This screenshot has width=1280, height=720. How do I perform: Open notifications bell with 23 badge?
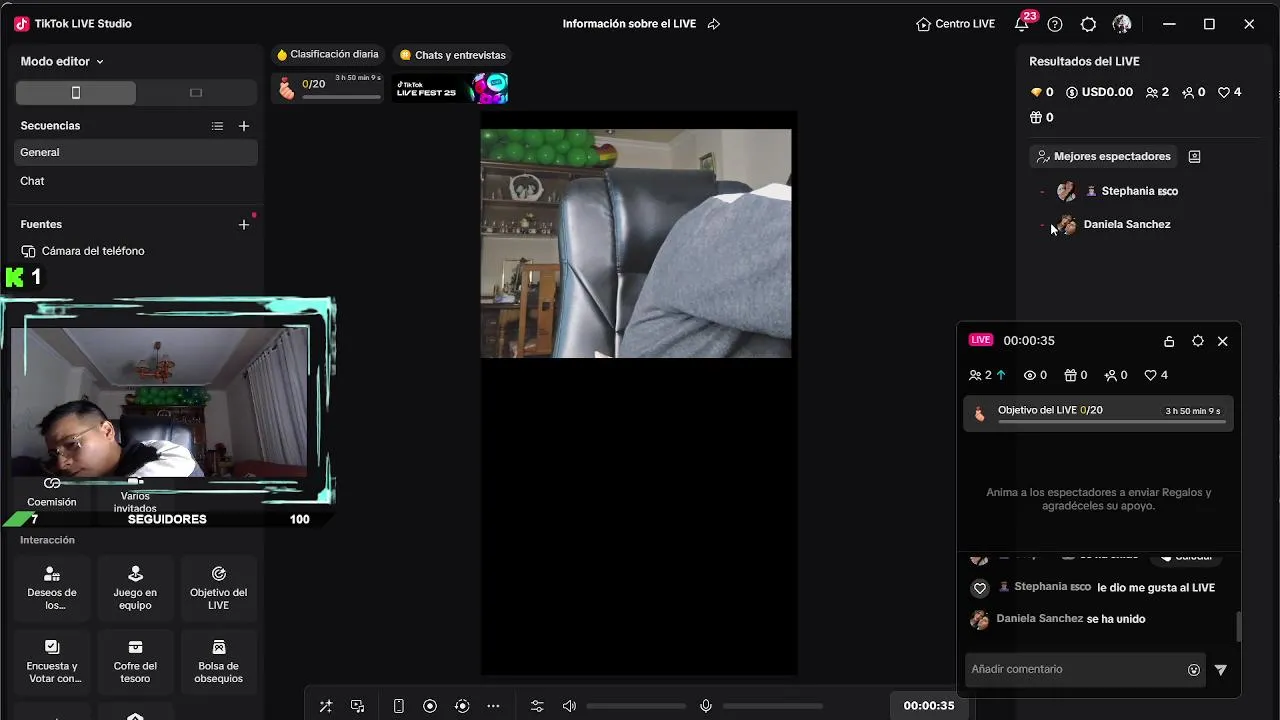tap(1022, 24)
